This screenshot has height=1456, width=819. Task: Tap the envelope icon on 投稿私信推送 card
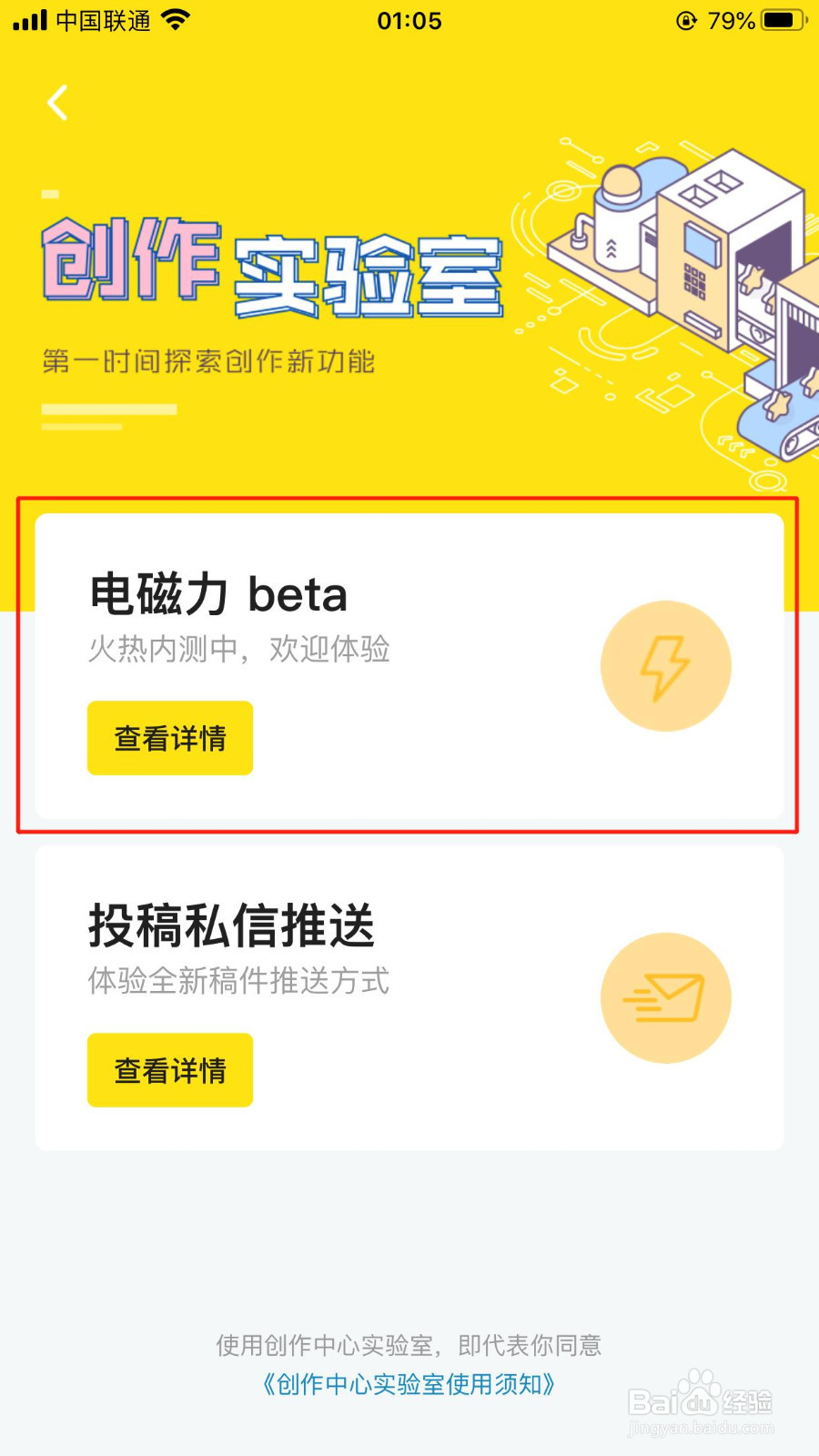[x=666, y=998]
